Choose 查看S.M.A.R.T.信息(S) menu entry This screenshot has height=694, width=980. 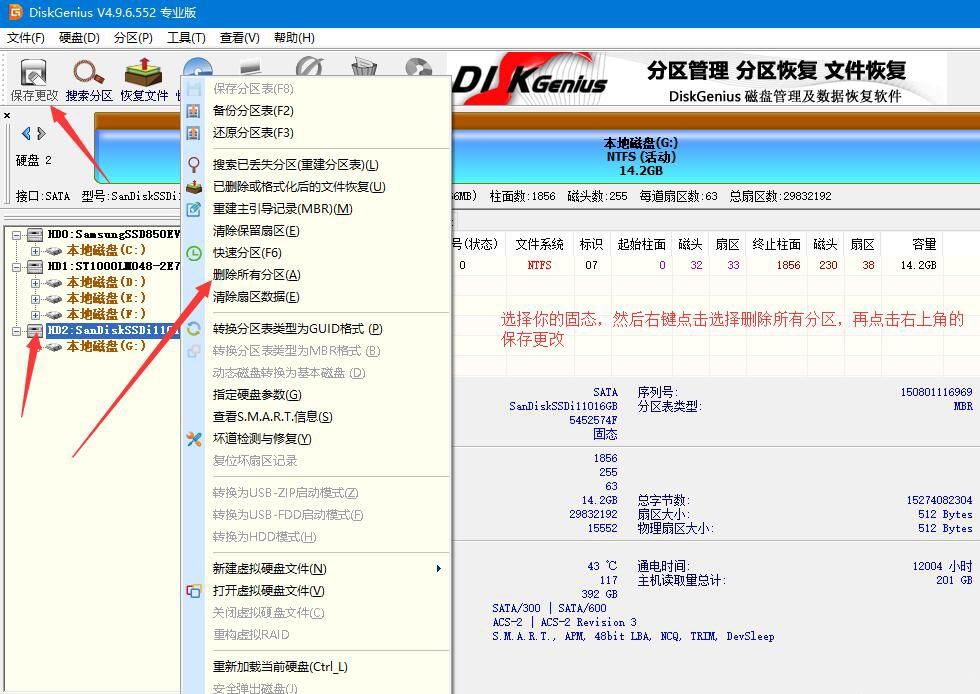[272, 417]
